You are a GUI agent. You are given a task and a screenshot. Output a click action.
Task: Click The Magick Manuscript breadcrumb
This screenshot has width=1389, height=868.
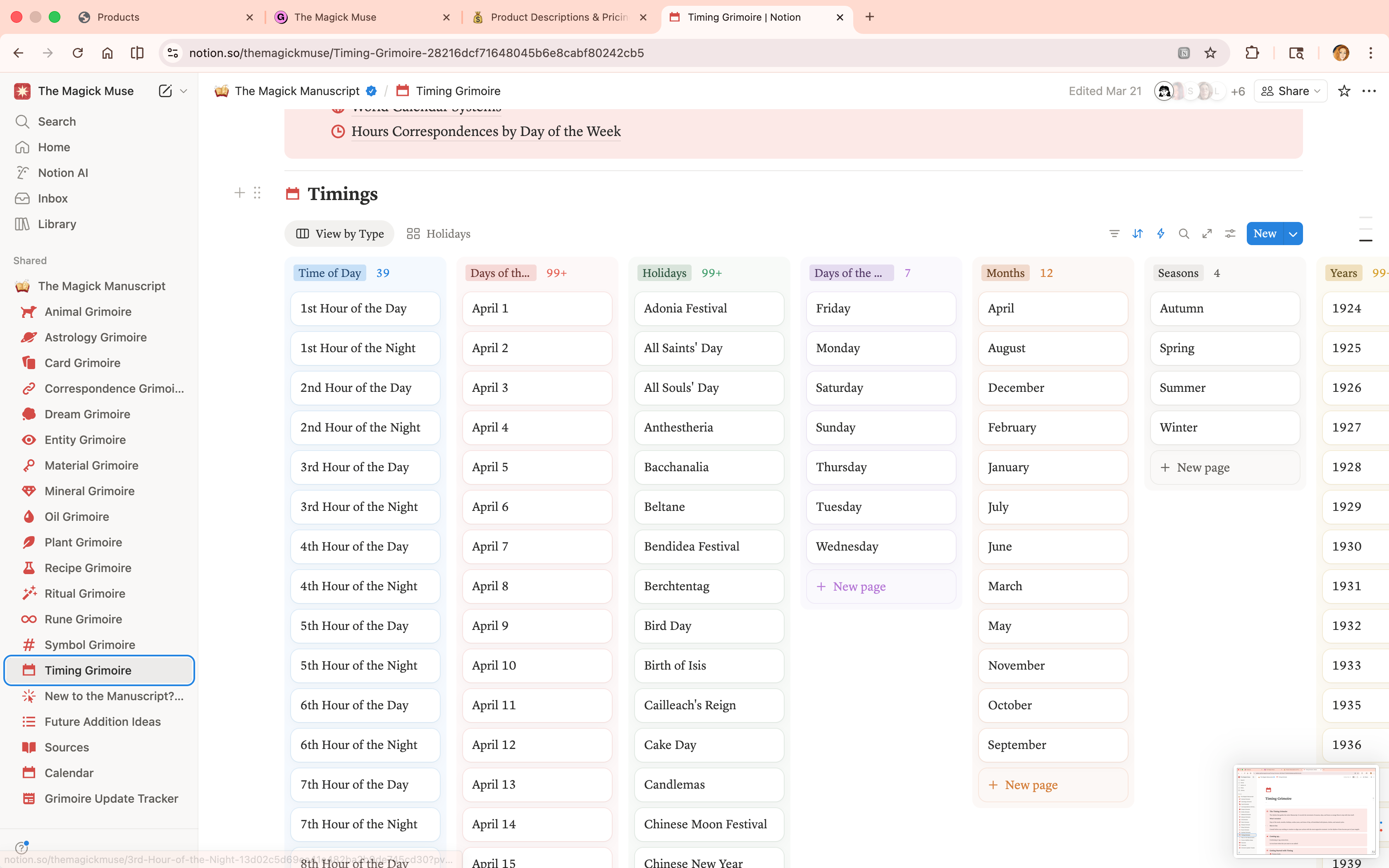click(297, 91)
